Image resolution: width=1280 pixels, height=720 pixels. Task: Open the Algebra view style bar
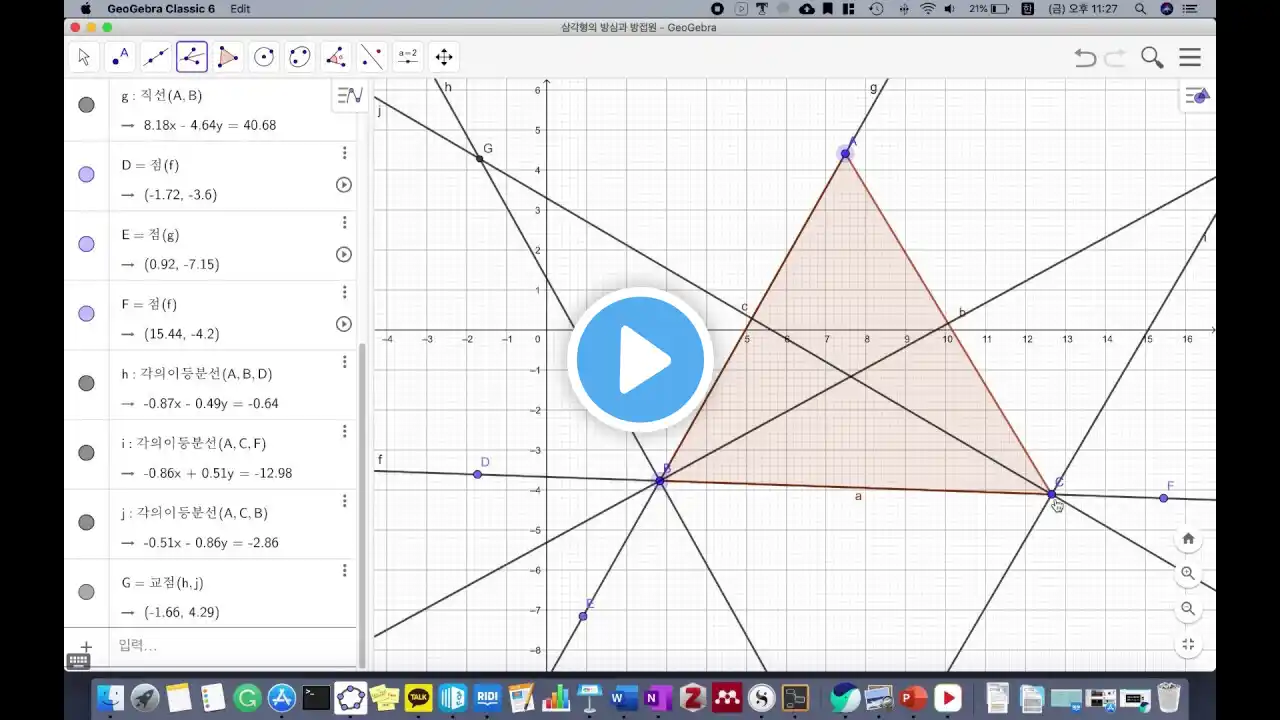coord(350,96)
